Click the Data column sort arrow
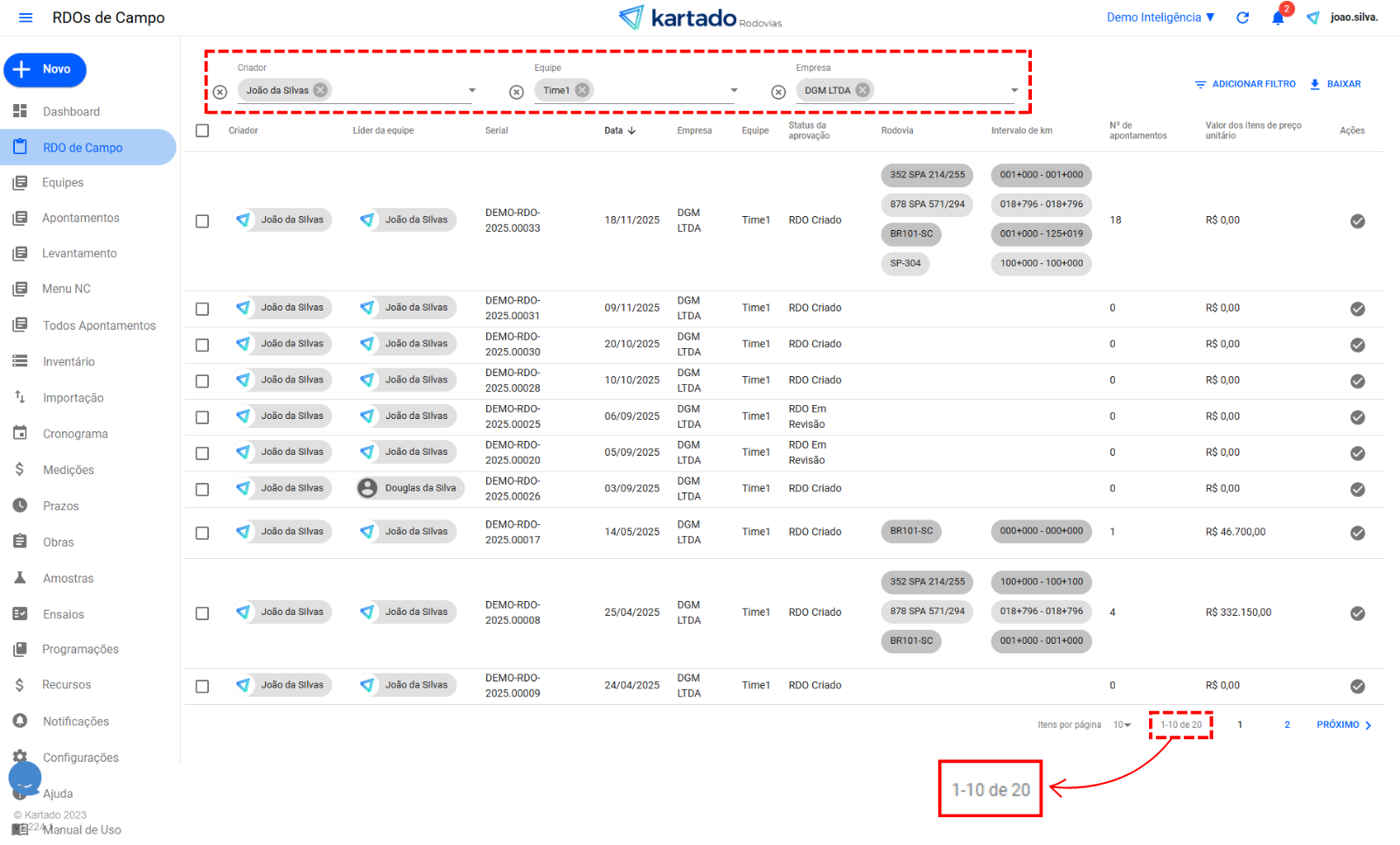The height and width of the screenshot is (845, 1400). pos(631,130)
